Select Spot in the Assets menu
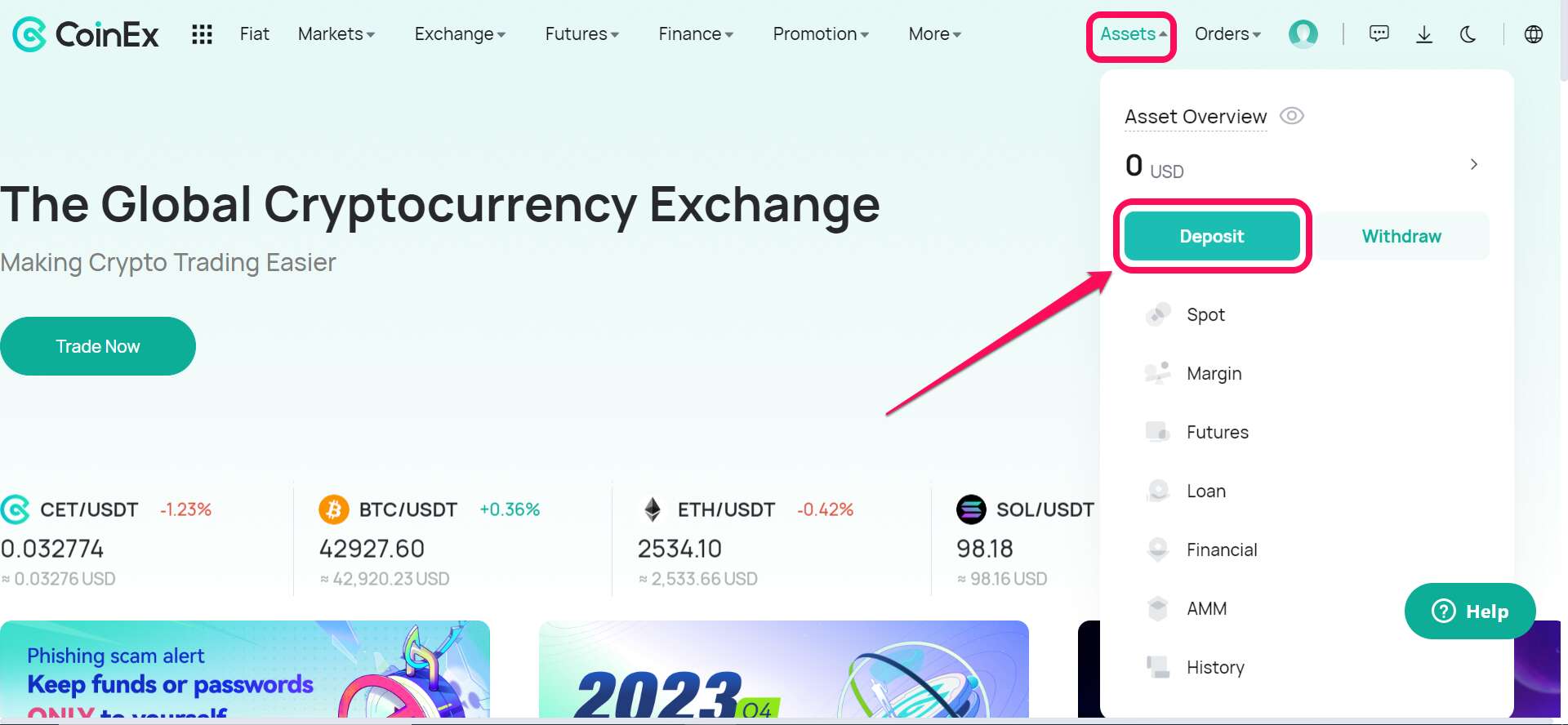1568x725 pixels. pyautogui.click(x=1205, y=314)
